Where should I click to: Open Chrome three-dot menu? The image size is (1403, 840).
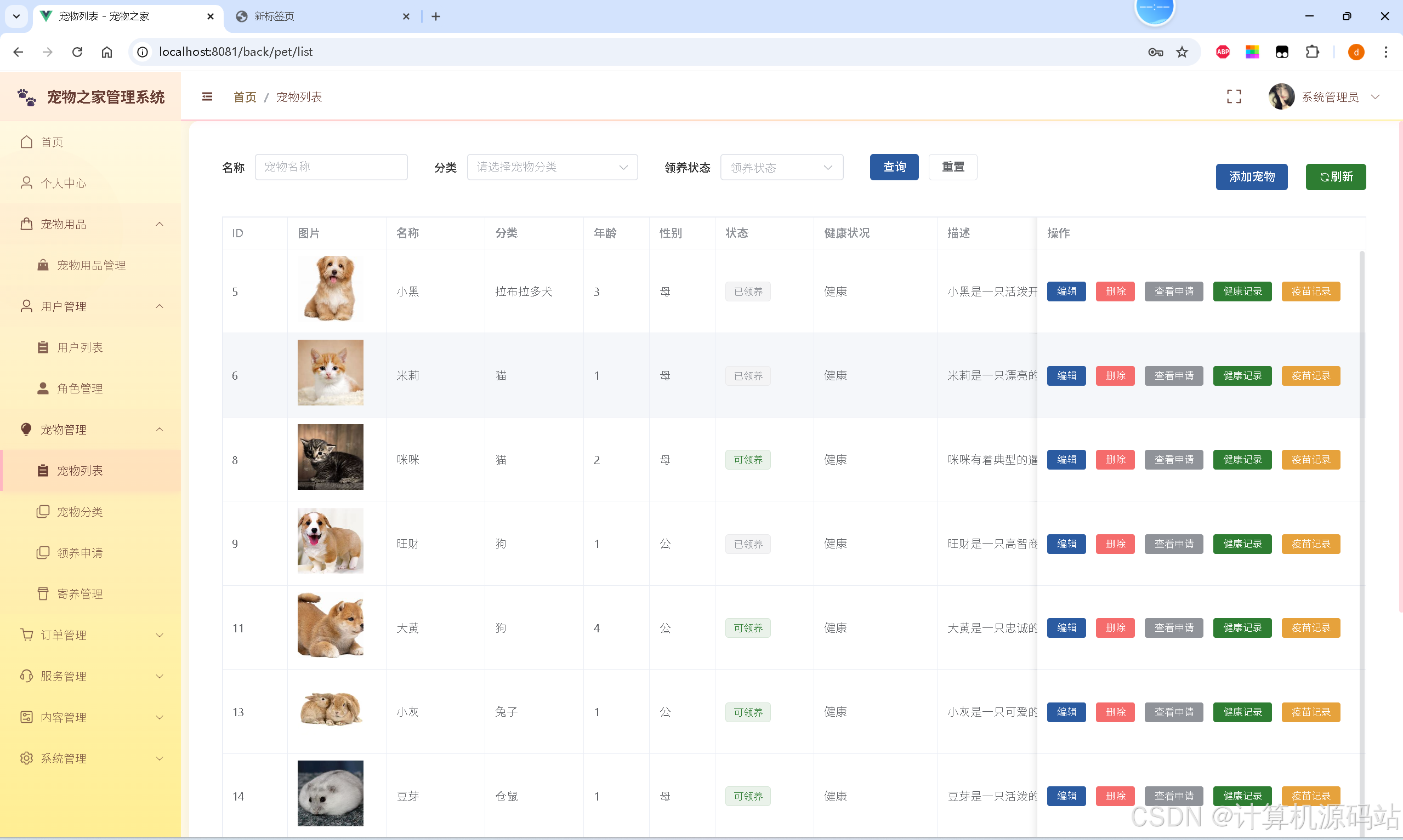[1385, 52]
